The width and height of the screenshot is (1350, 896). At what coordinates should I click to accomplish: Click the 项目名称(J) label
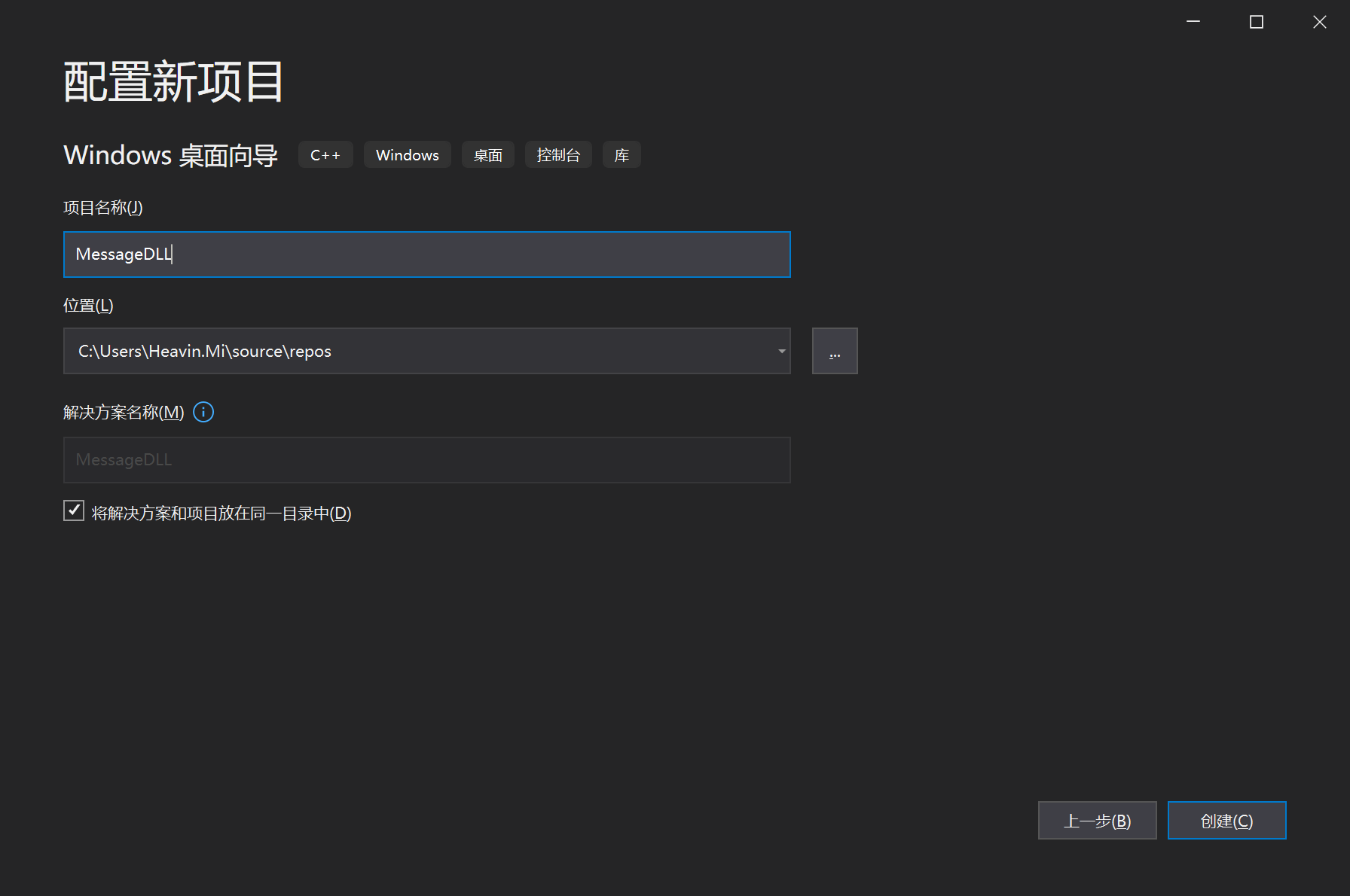click(103, 208)
